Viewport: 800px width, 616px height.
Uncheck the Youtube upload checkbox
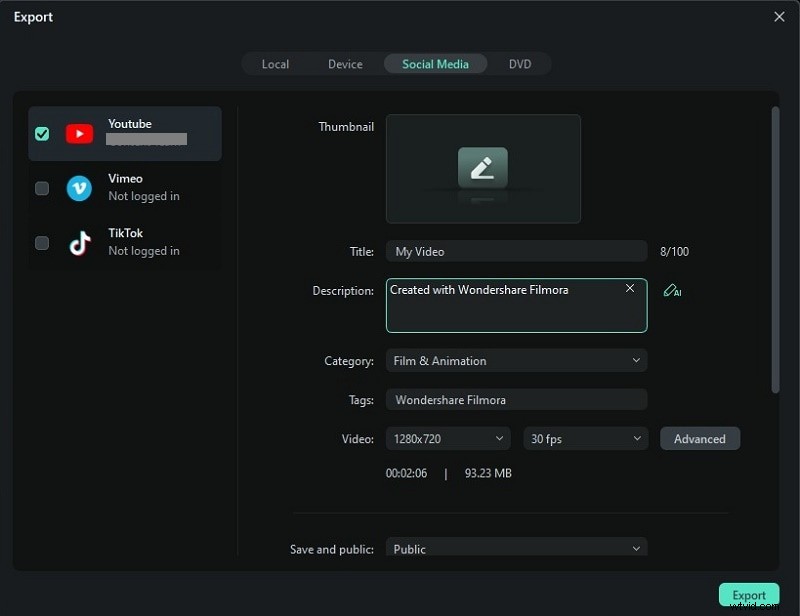[42, 133]
